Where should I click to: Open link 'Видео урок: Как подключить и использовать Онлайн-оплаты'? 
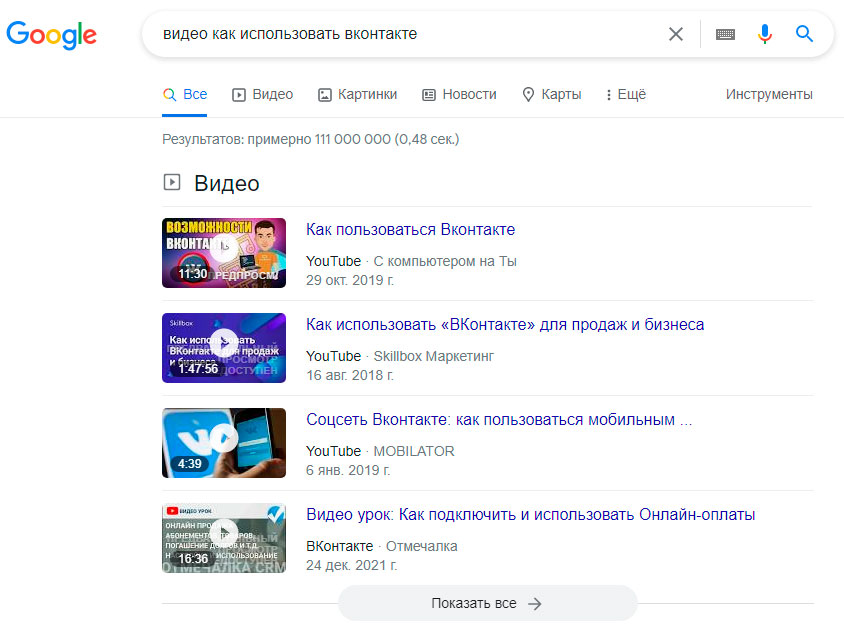[x=530, y=514]
